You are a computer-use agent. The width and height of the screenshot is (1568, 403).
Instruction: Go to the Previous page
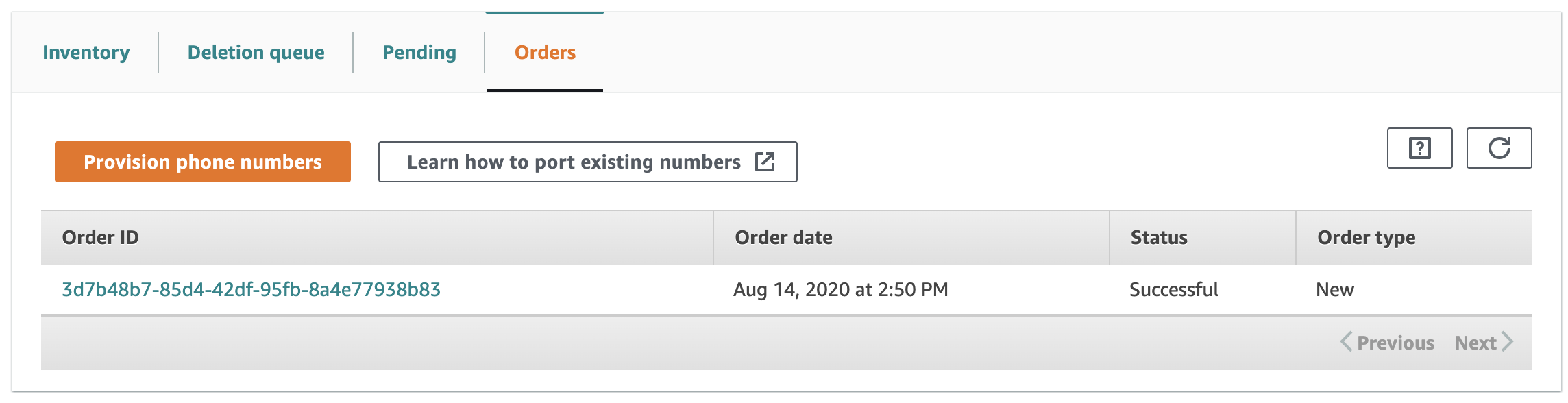[x=1388, y=343]
